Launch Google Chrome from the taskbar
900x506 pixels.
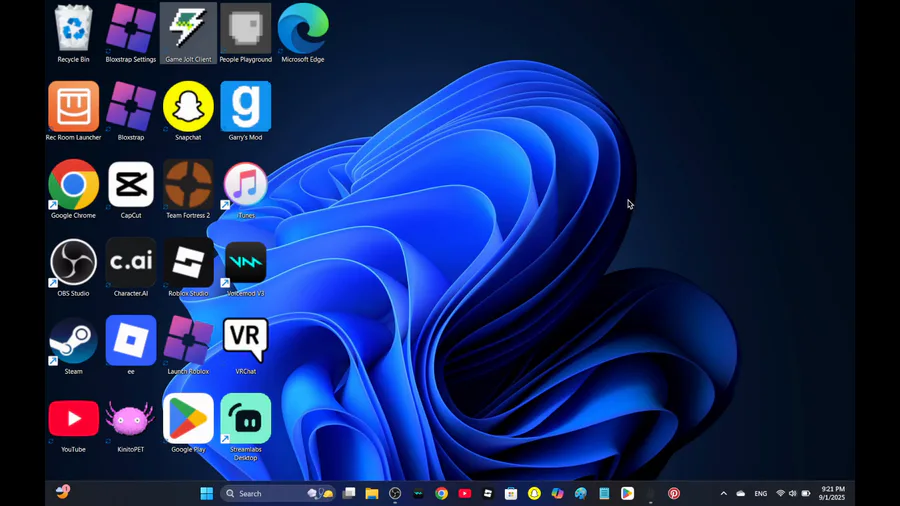[441, 493]
